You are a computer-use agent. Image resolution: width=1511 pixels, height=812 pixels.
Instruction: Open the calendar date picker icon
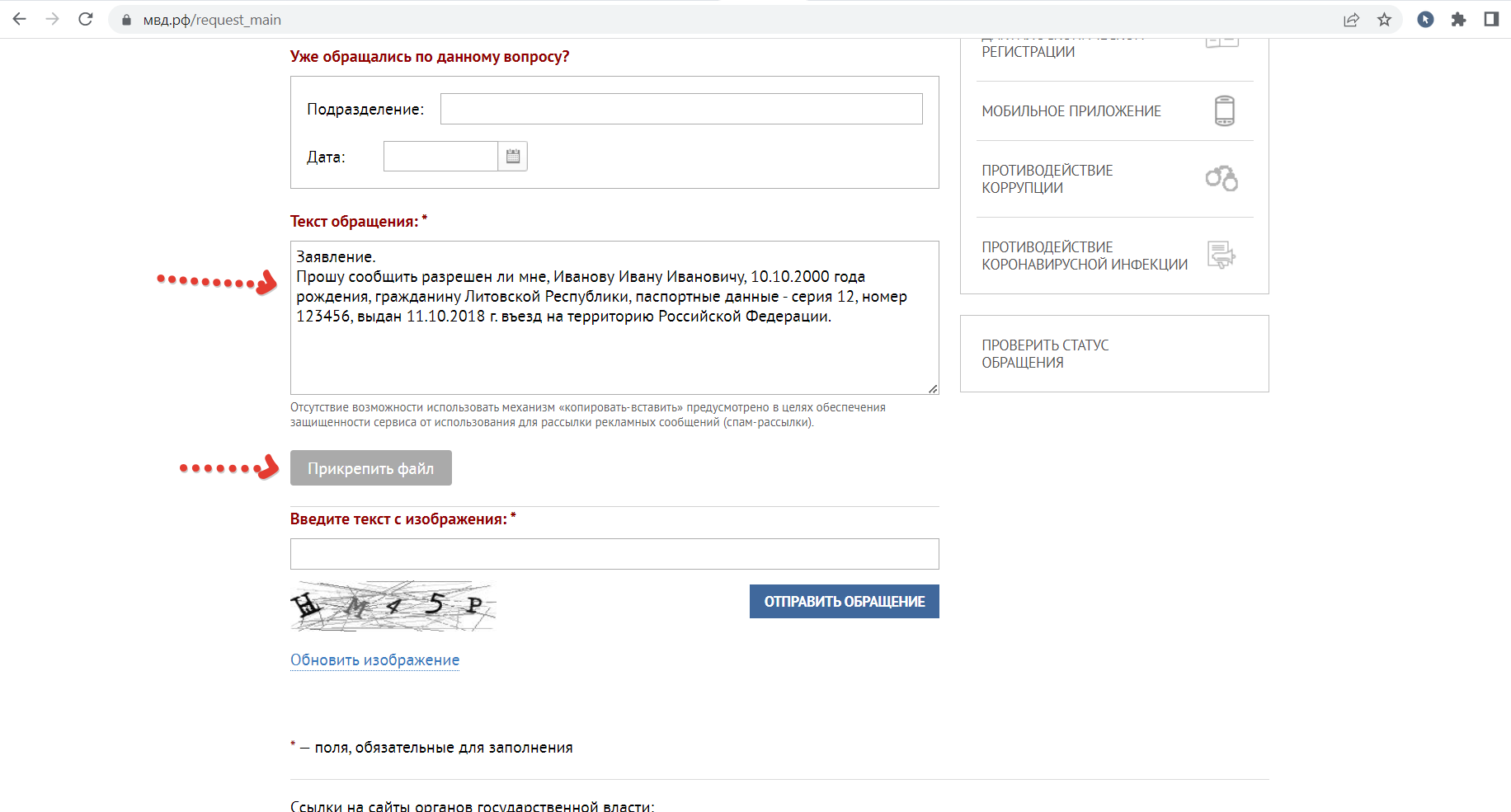(x=512, y=157)
